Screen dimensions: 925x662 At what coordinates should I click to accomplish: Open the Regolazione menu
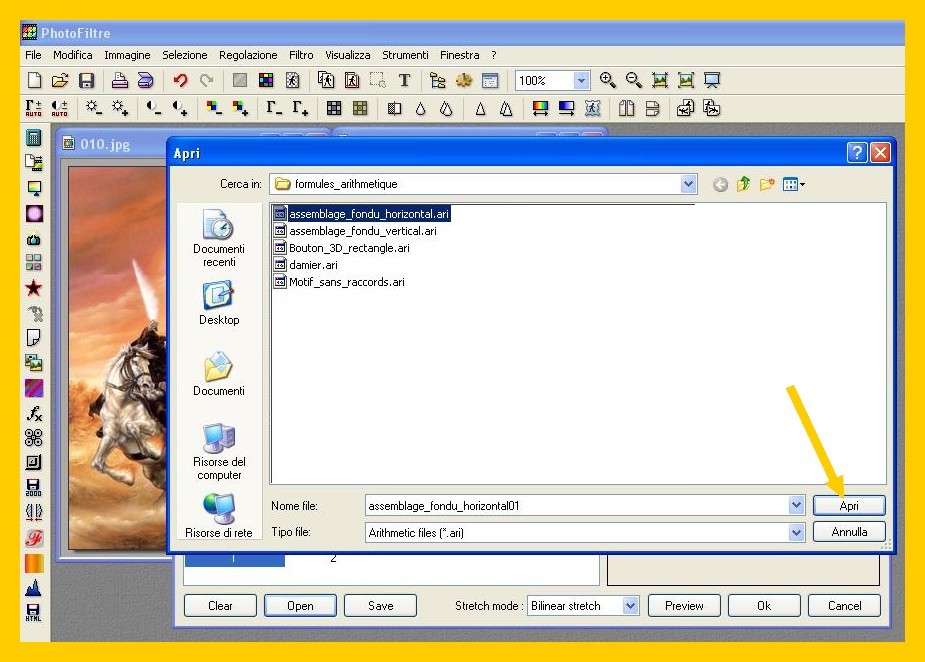pos(248,55)
